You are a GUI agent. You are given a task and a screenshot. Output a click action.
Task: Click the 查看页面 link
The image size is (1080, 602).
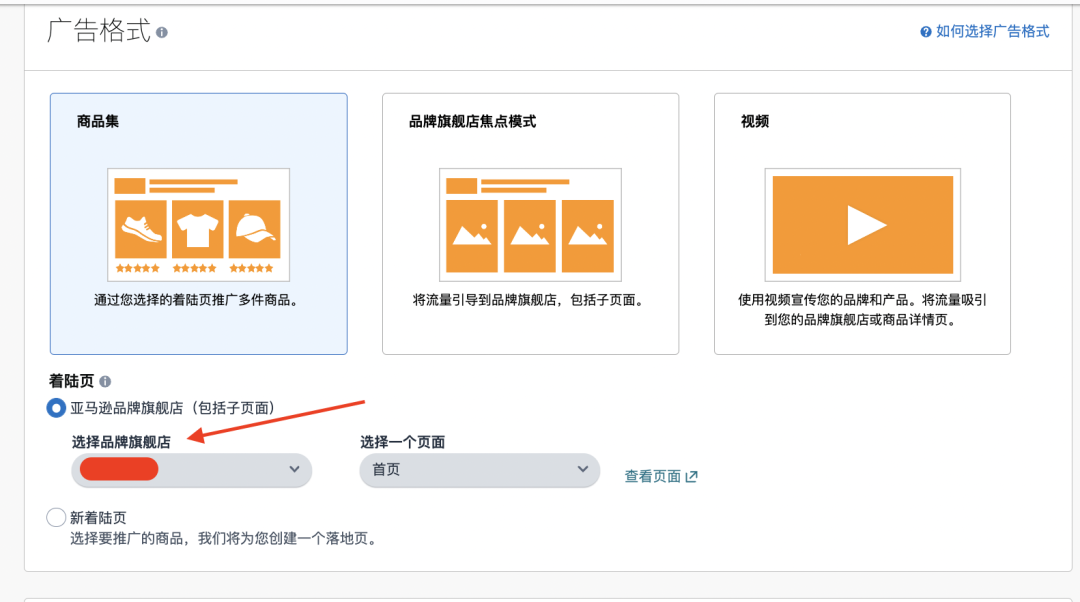tap(655, 478)
